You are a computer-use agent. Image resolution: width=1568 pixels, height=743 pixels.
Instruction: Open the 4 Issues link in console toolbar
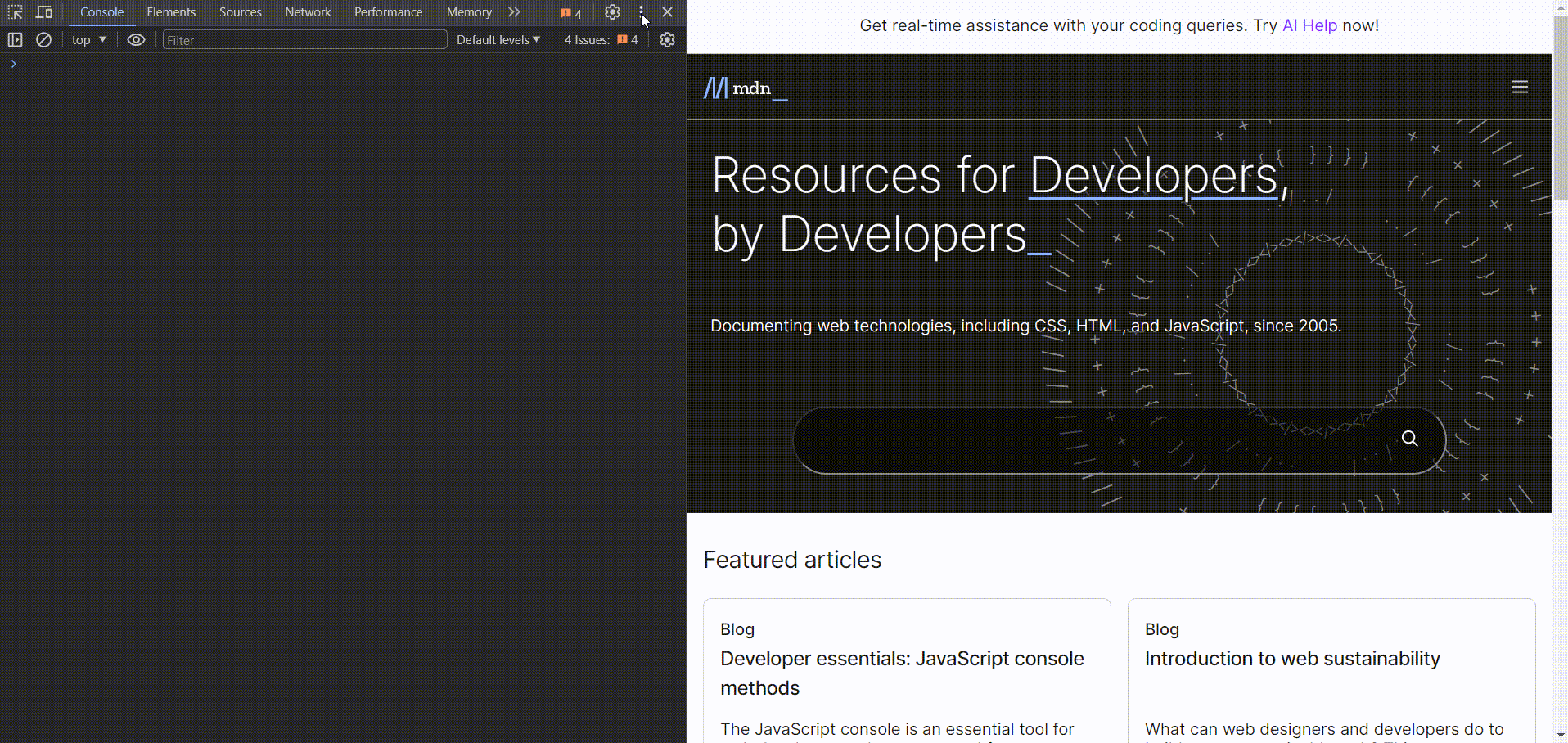pyautogui.click(x=601, y=40)
